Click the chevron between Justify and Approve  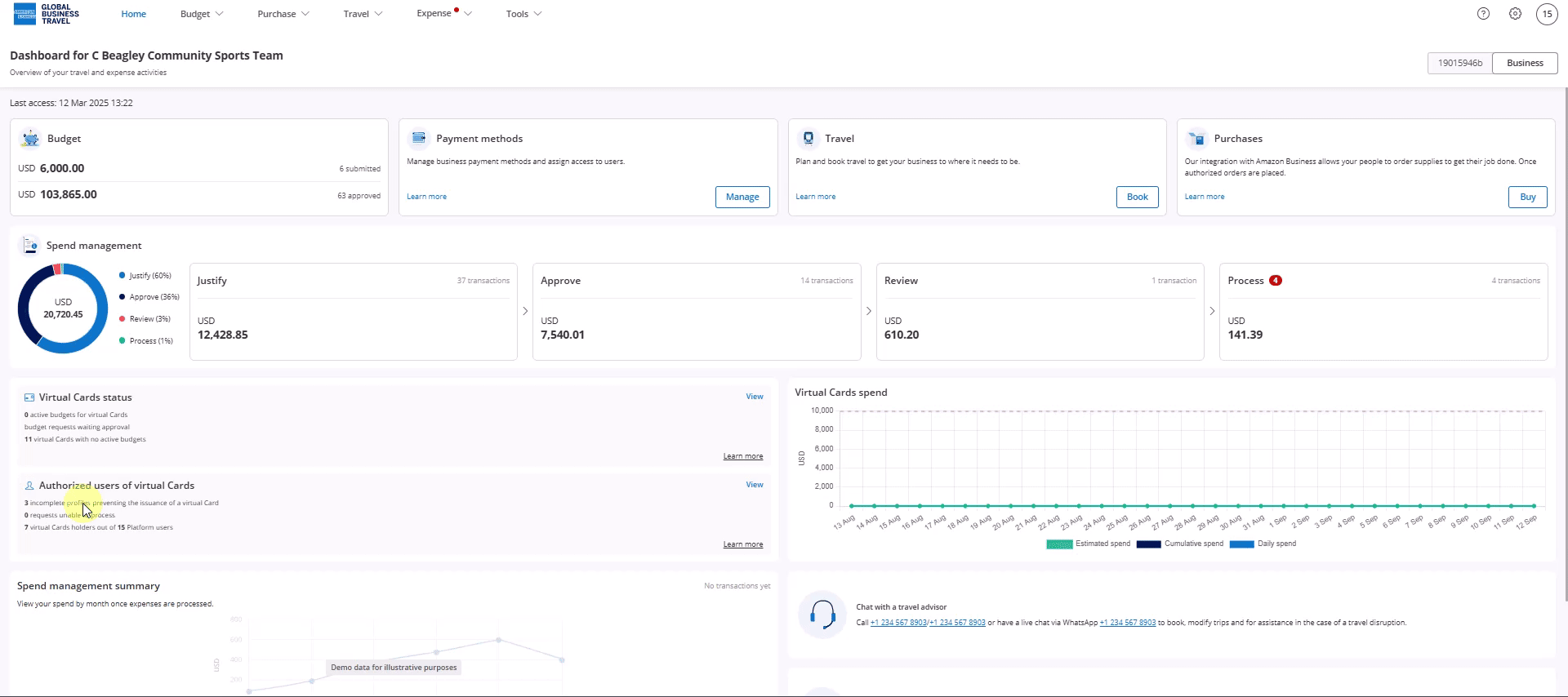tap(525, 311)
